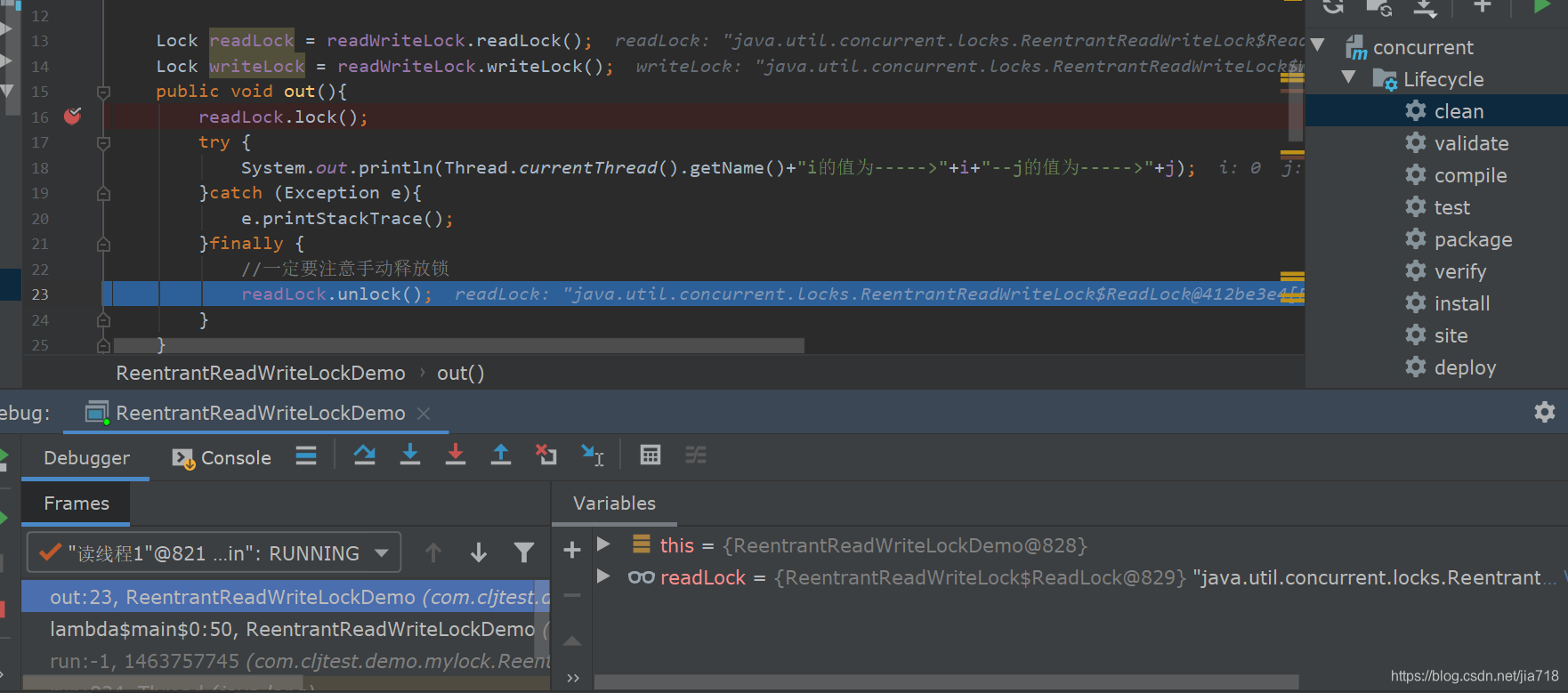This screenshot has width=1568, height=693.
Task: Step Over with the debugger toolbar icon
Action: click(364, 455)
